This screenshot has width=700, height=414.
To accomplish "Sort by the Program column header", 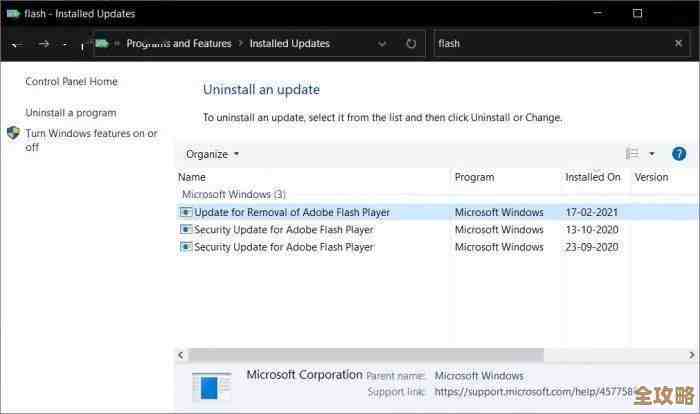I will (474, 177).
